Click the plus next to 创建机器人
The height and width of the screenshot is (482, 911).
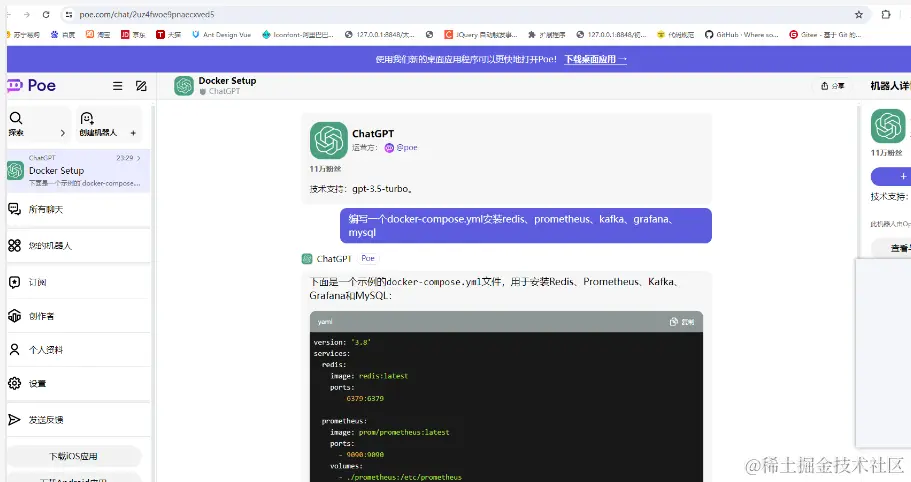133,133
